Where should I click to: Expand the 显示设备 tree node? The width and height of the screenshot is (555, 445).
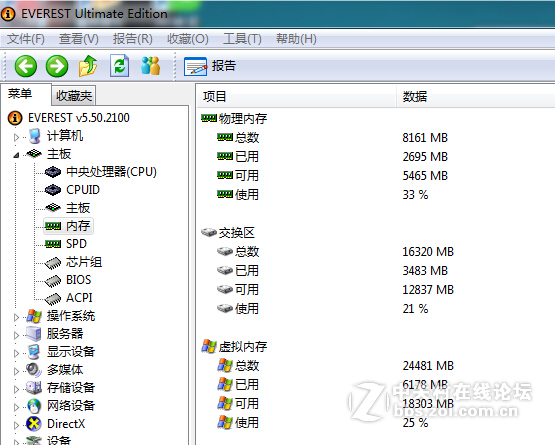16,353
